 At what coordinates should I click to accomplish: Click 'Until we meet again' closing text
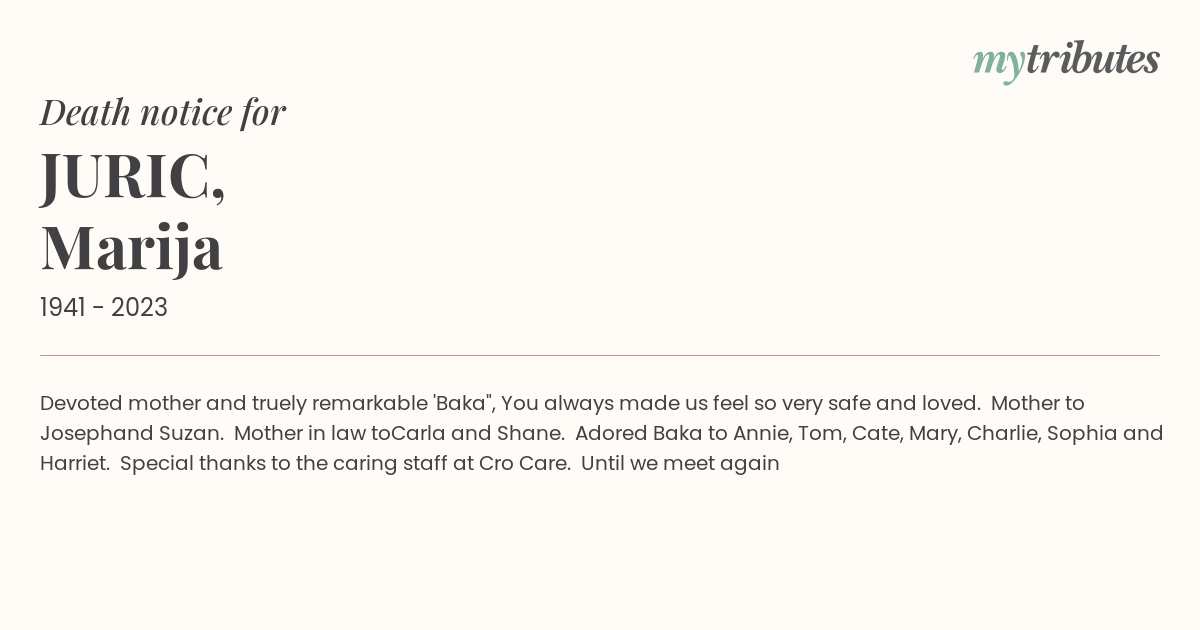click(x=680, y=463)
